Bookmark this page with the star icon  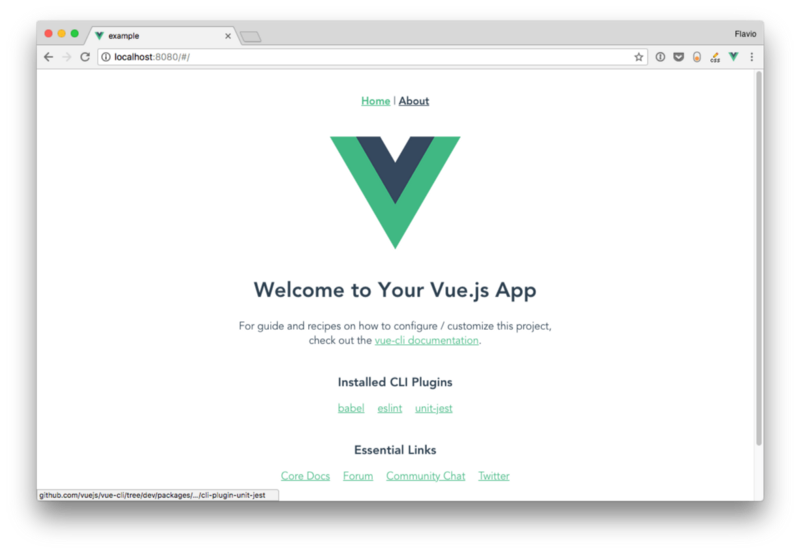click(x=638, y=57)
